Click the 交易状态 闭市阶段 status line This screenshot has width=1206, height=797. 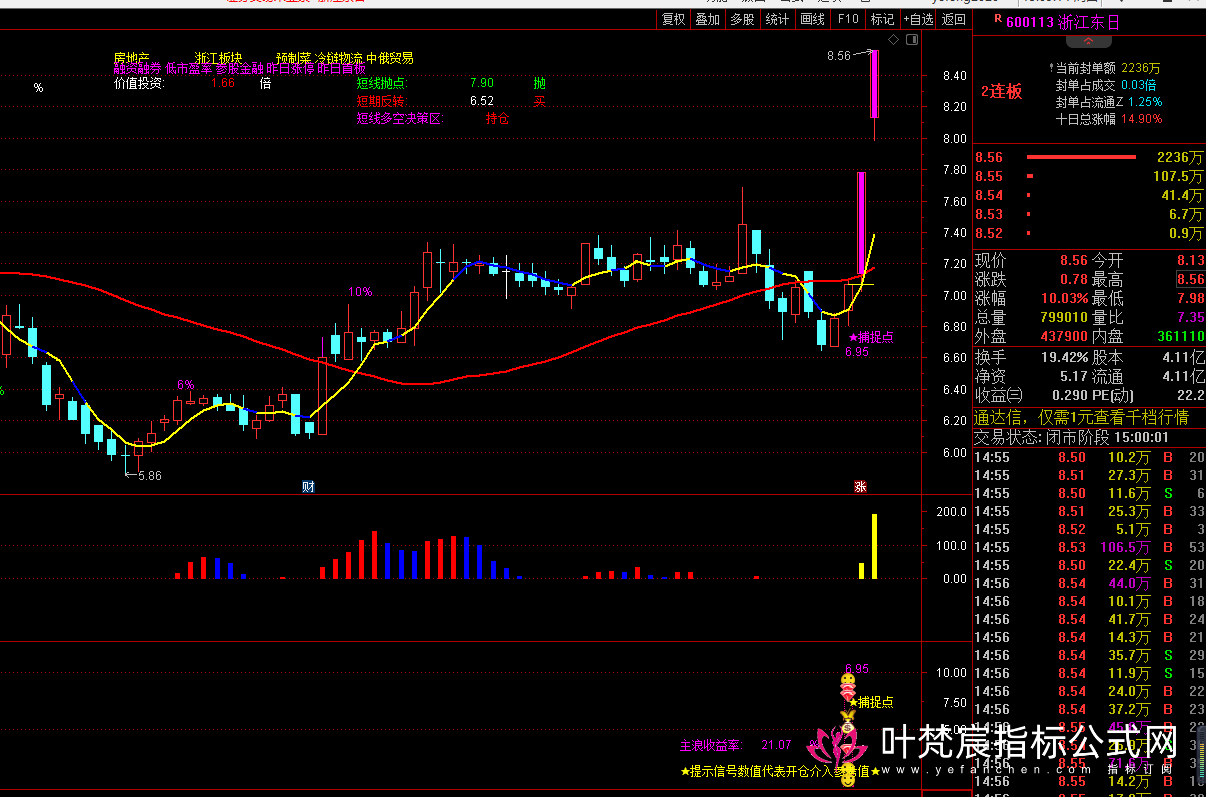pos(1072,437)
